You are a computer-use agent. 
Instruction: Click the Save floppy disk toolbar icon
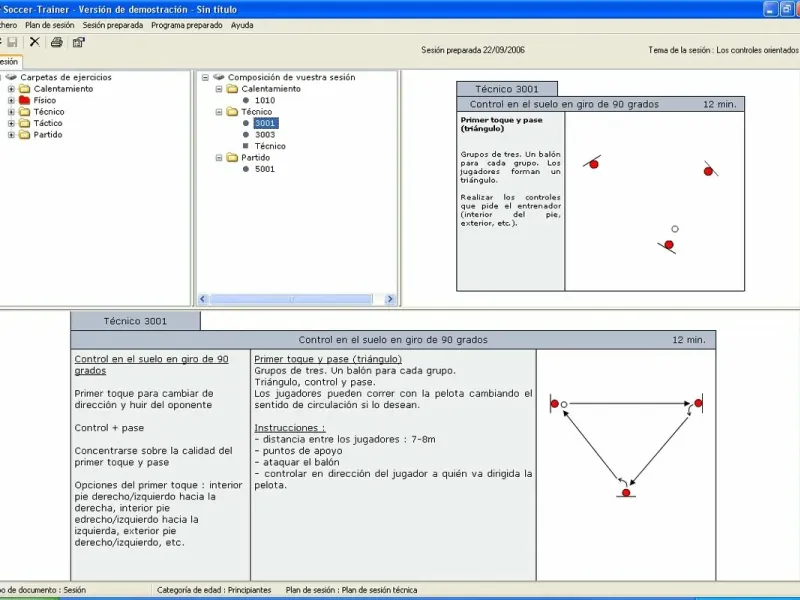12,42
